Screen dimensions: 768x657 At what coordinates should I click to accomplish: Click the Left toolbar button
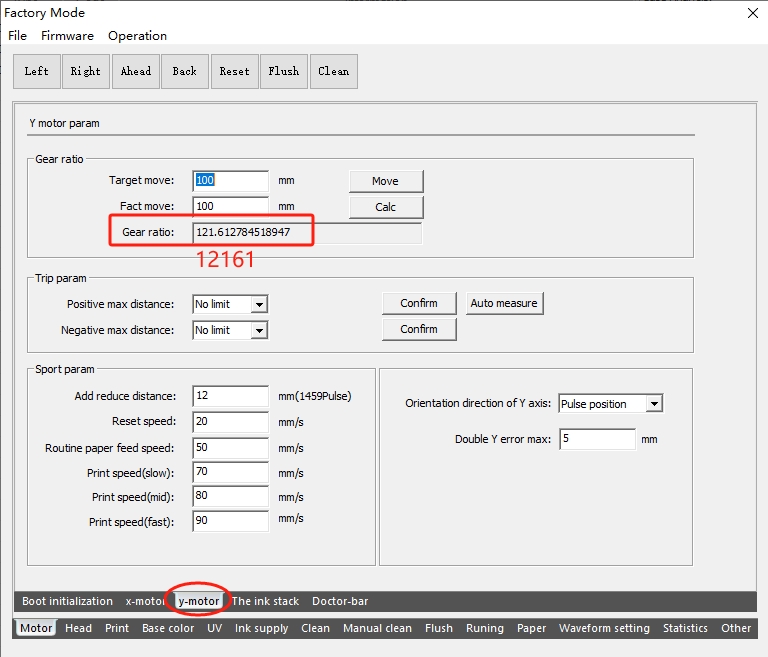tap(37, 71)
